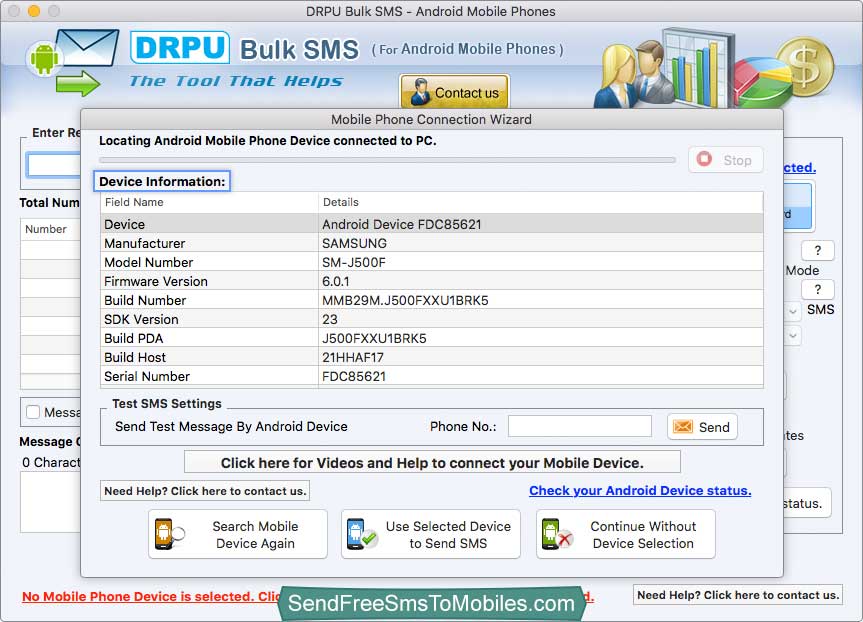The width and height of the screenshot is (863, 622).
Task: Click the Field Name column header
Action: (x=209, y=202)
